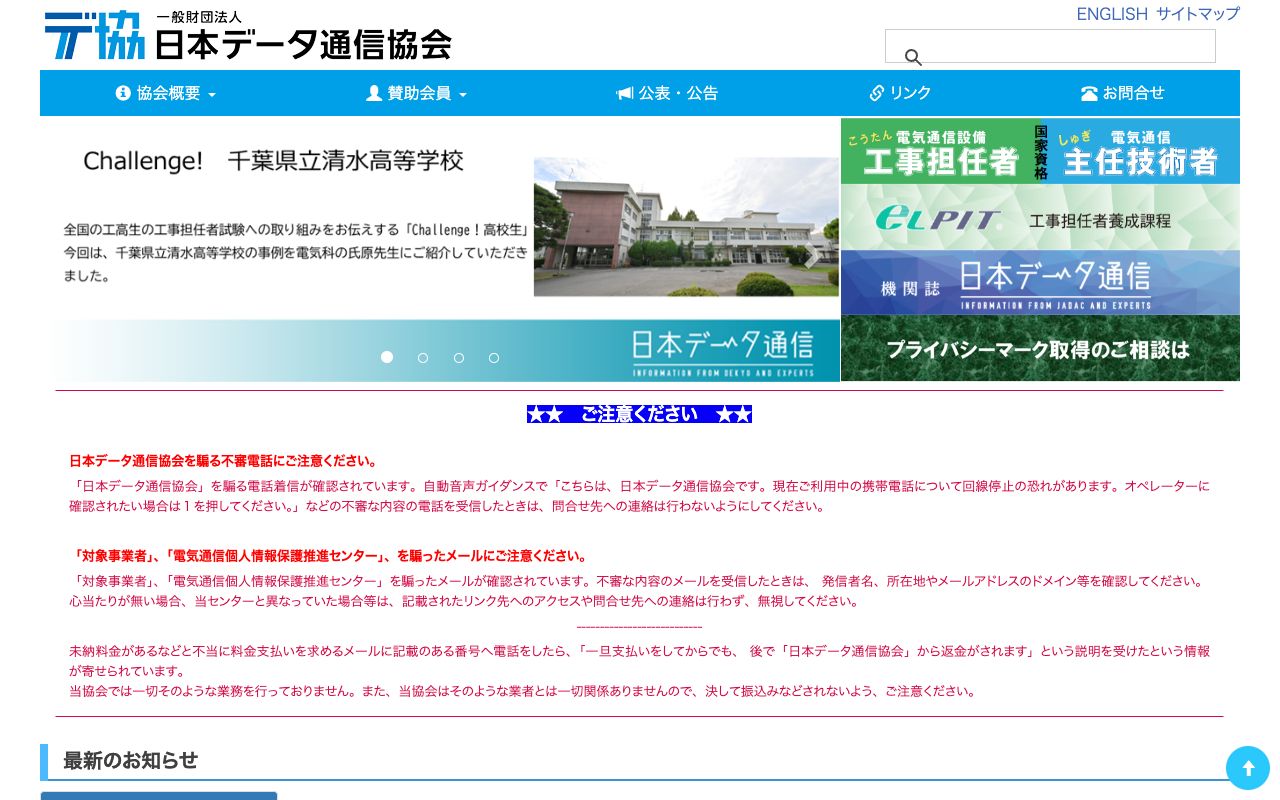Click the chain-link icon on リンク
The image size is (1280, 800).
coord(877,92)
